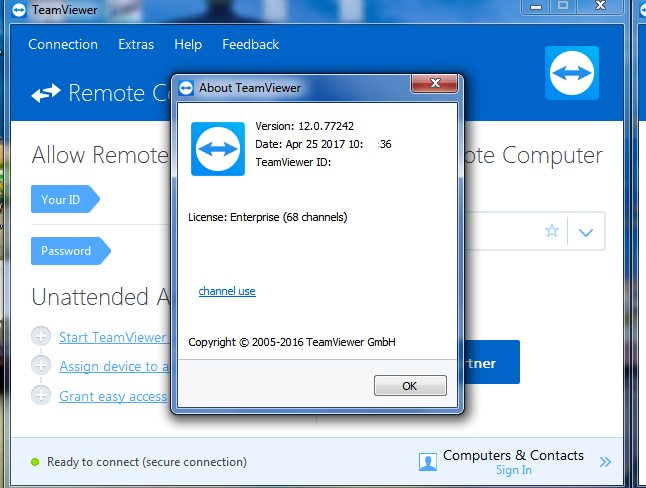Click the Password label
Screen dimensions: 646x488
[70, 251]
